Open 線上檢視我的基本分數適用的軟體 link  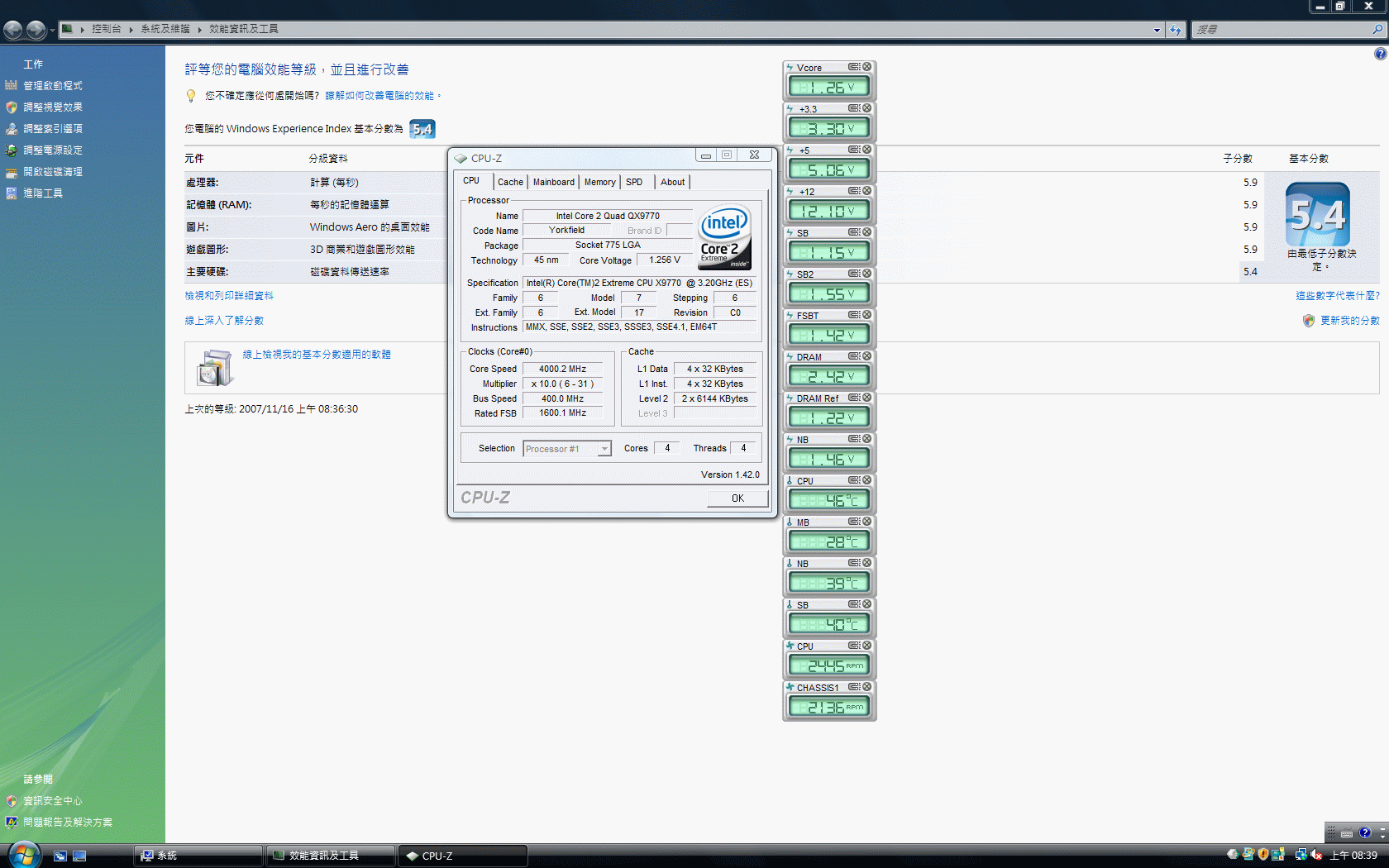point(317,355)
